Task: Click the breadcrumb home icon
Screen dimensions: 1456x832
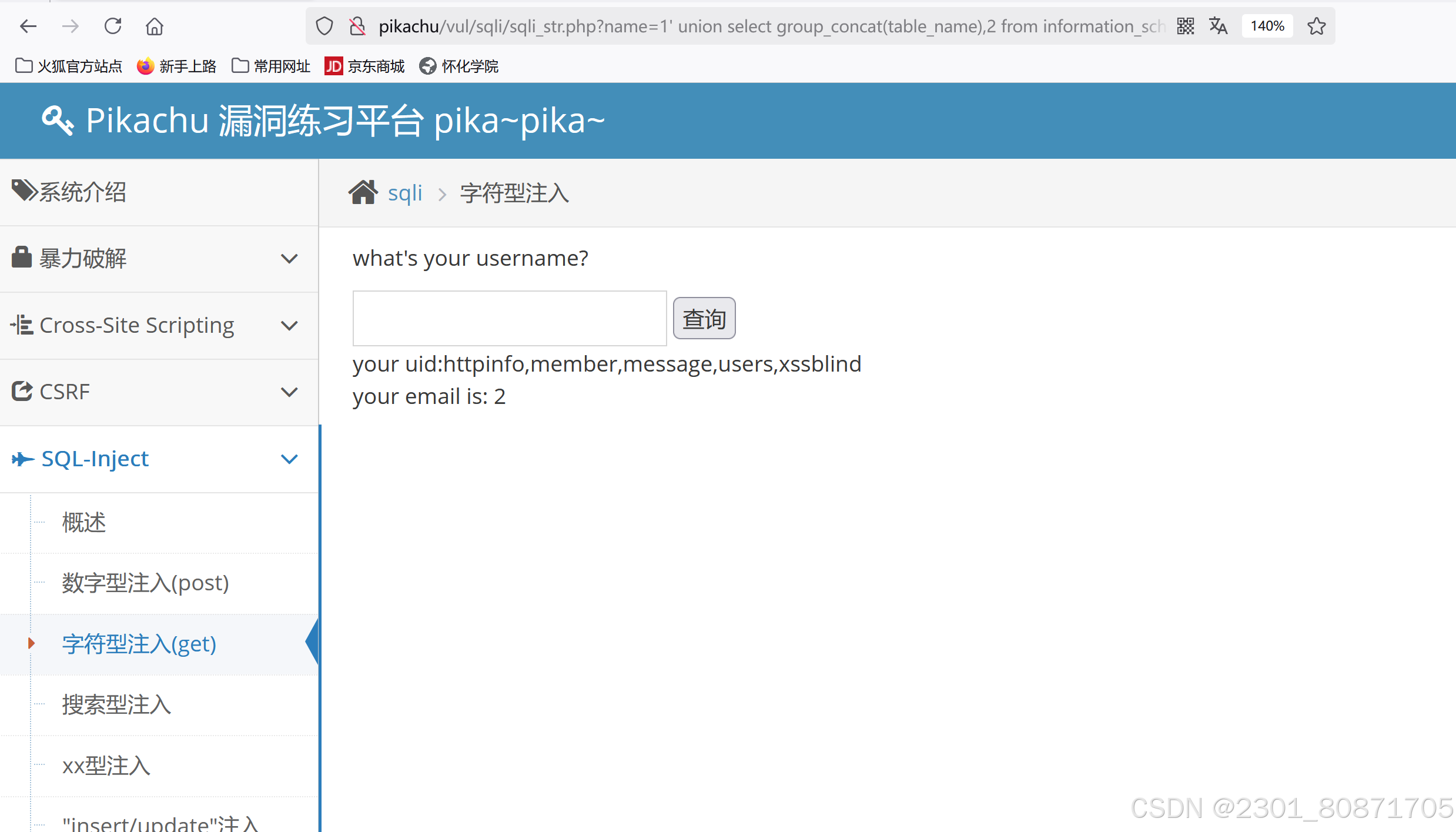Action: tap(363, 192)
